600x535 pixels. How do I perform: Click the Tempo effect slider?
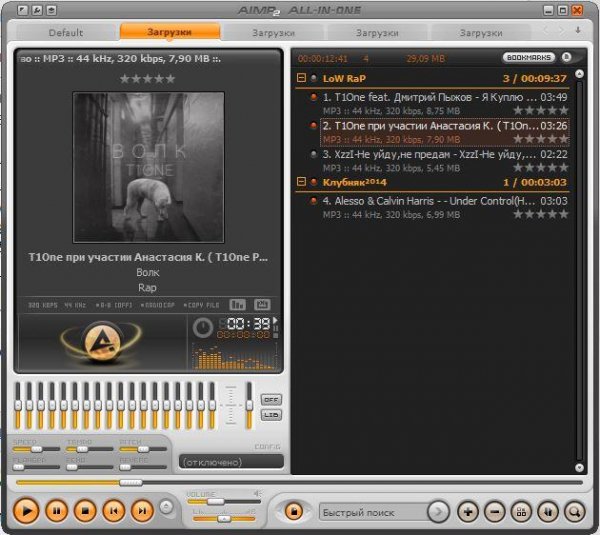point(90,449)
